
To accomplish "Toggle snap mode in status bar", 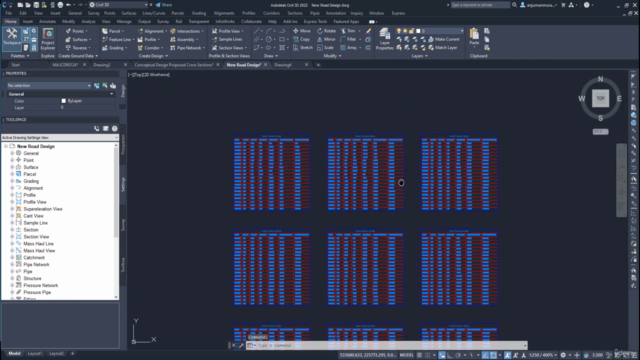I will coord(428,355).
